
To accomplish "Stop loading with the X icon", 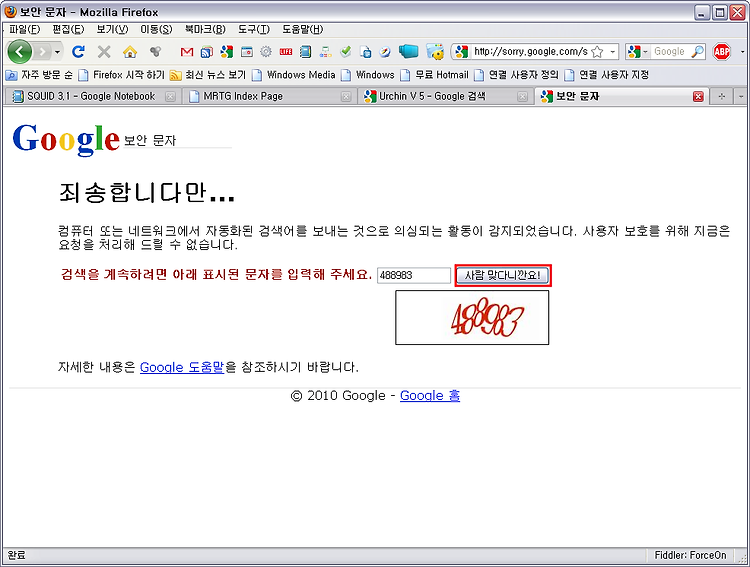I will [x=104, y=51].
